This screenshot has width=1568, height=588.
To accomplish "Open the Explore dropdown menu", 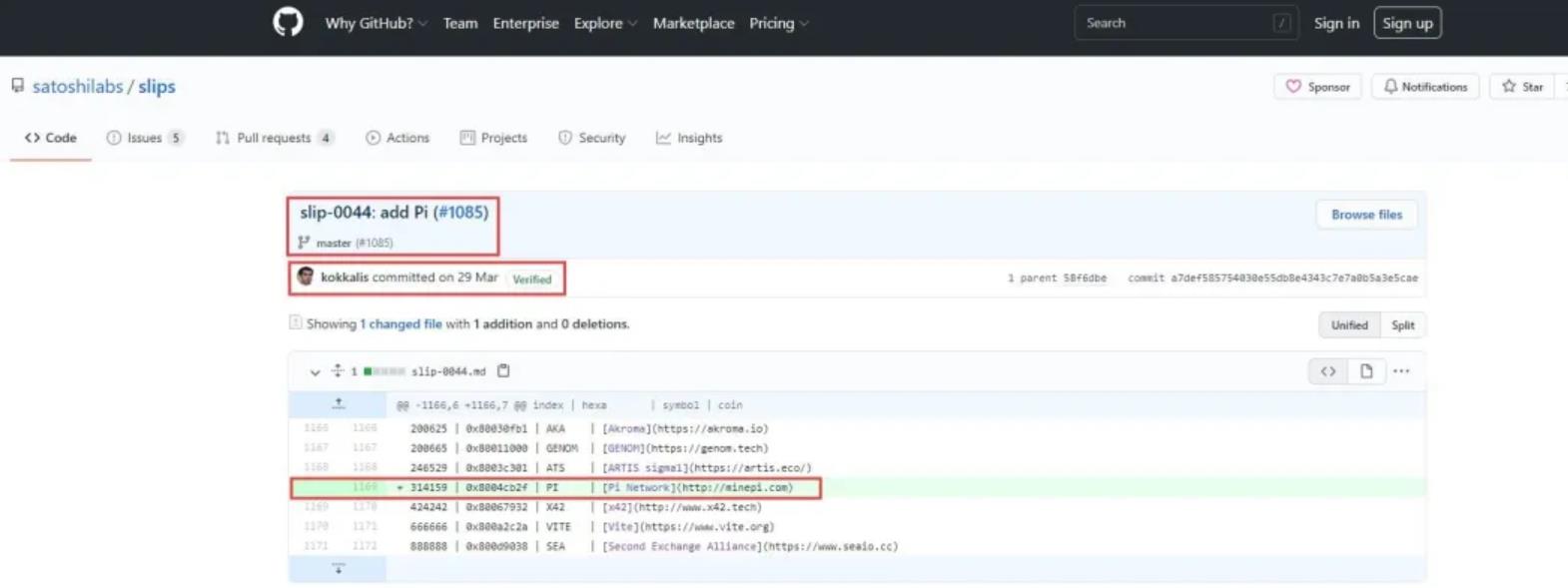I will coord(605,23).
